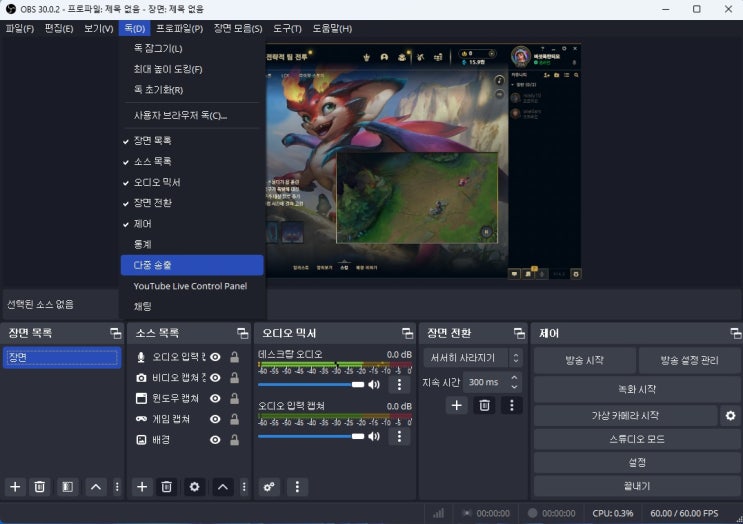
Task: Pop out the 장면 전환 dock panel
Action: (x=519, y=333)
